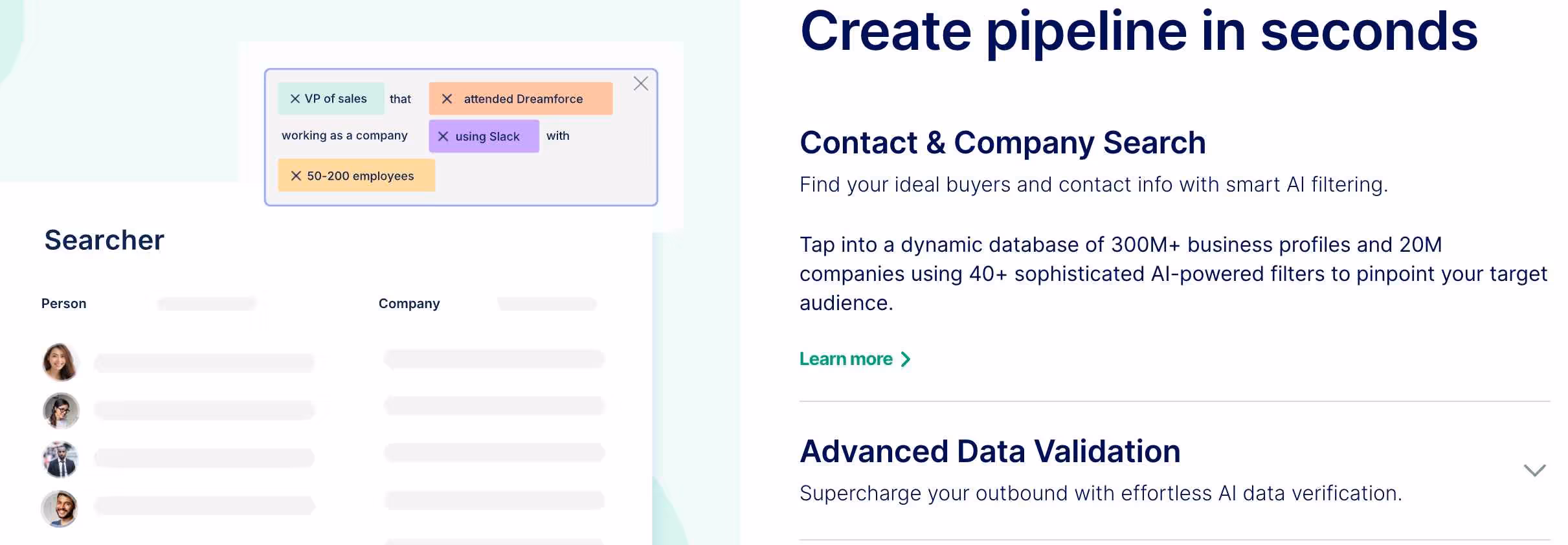Remove the '50-200 employees' filter chip
Image resolution: width=1568 pixels, height=545 pixels.
coord(297,175)
